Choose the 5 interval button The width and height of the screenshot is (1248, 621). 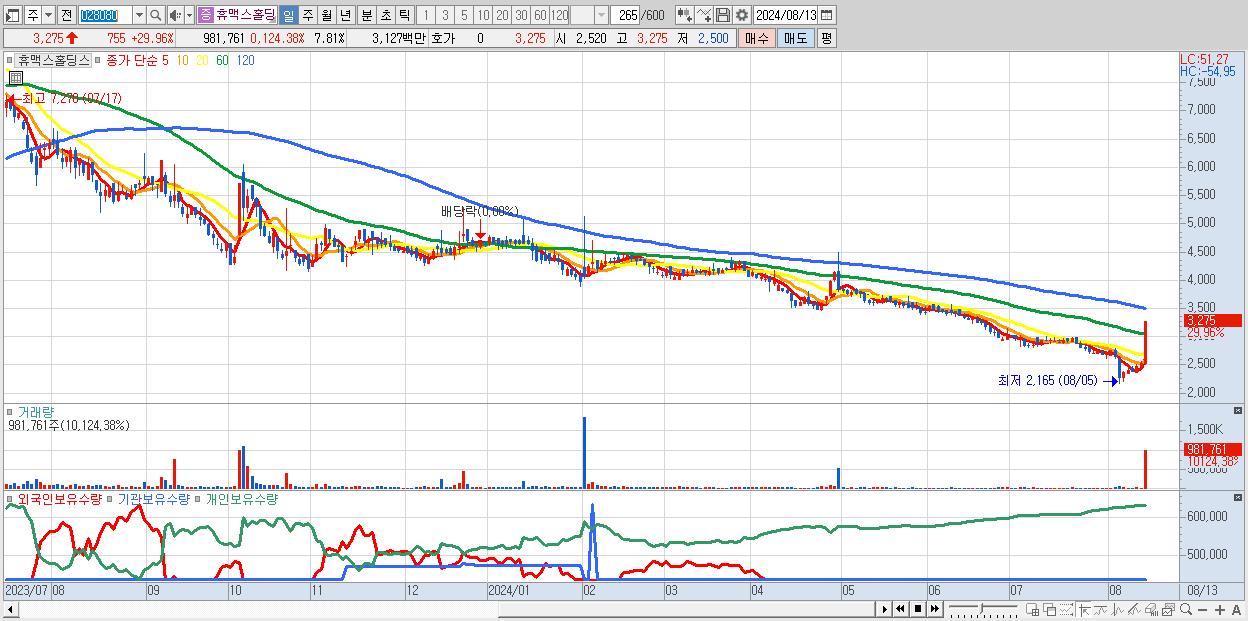463,15
